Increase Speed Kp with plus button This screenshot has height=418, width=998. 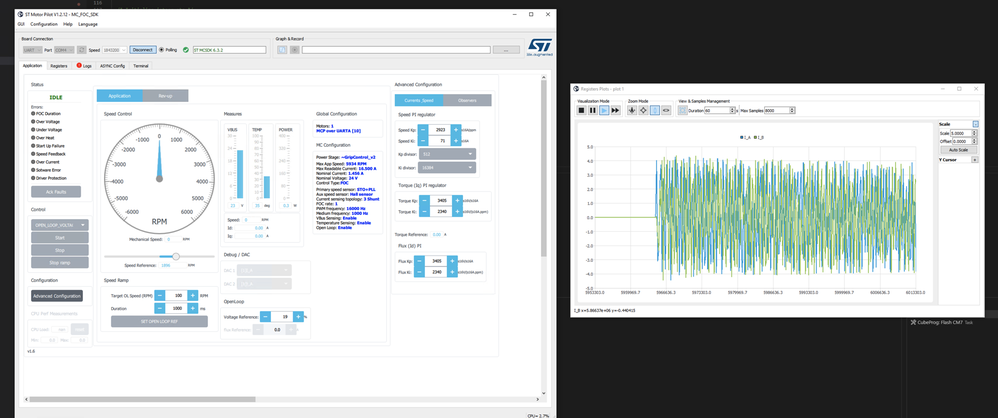pos(456,129)
